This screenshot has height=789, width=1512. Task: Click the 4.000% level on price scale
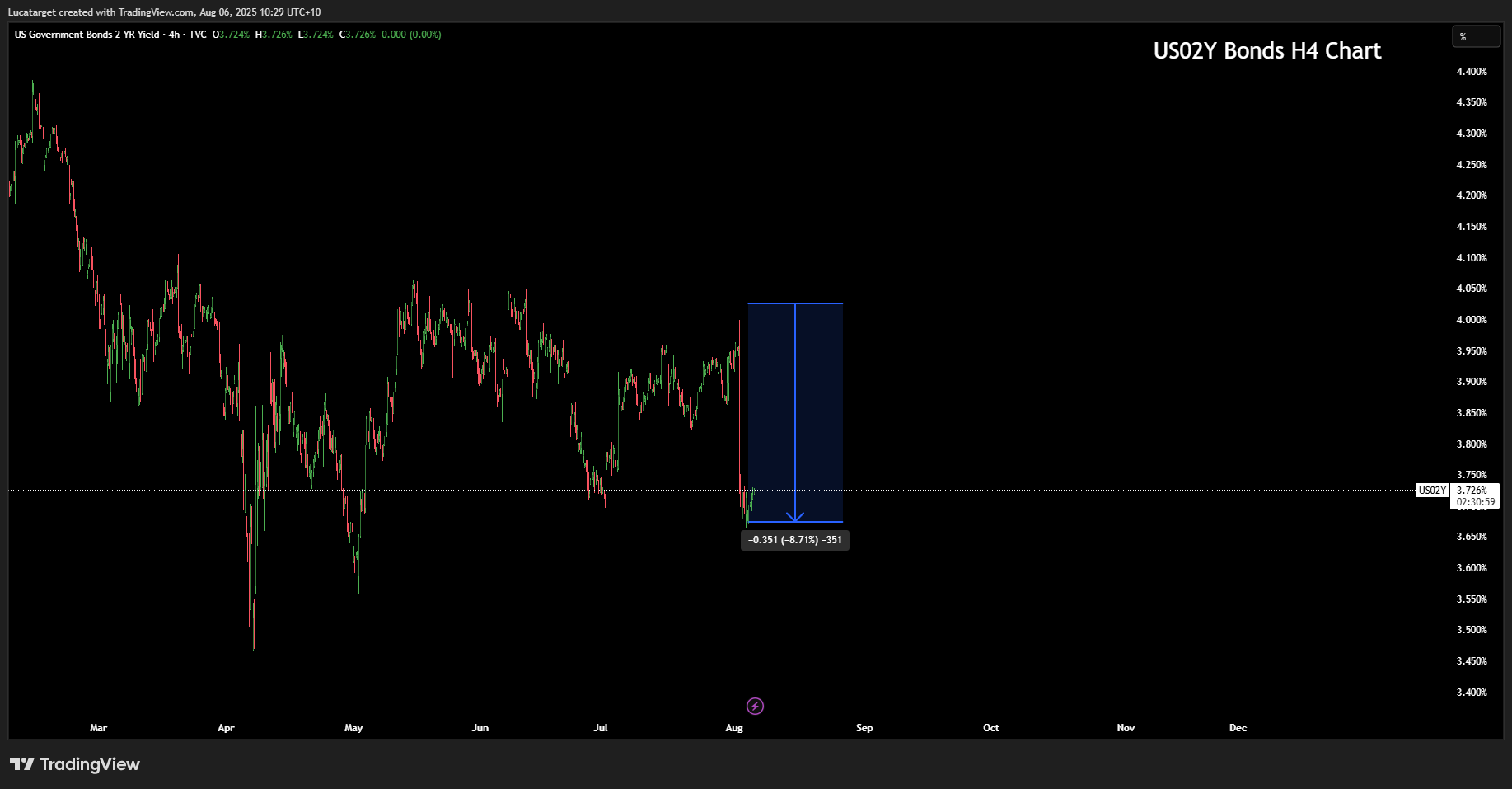click(1472, 320)
